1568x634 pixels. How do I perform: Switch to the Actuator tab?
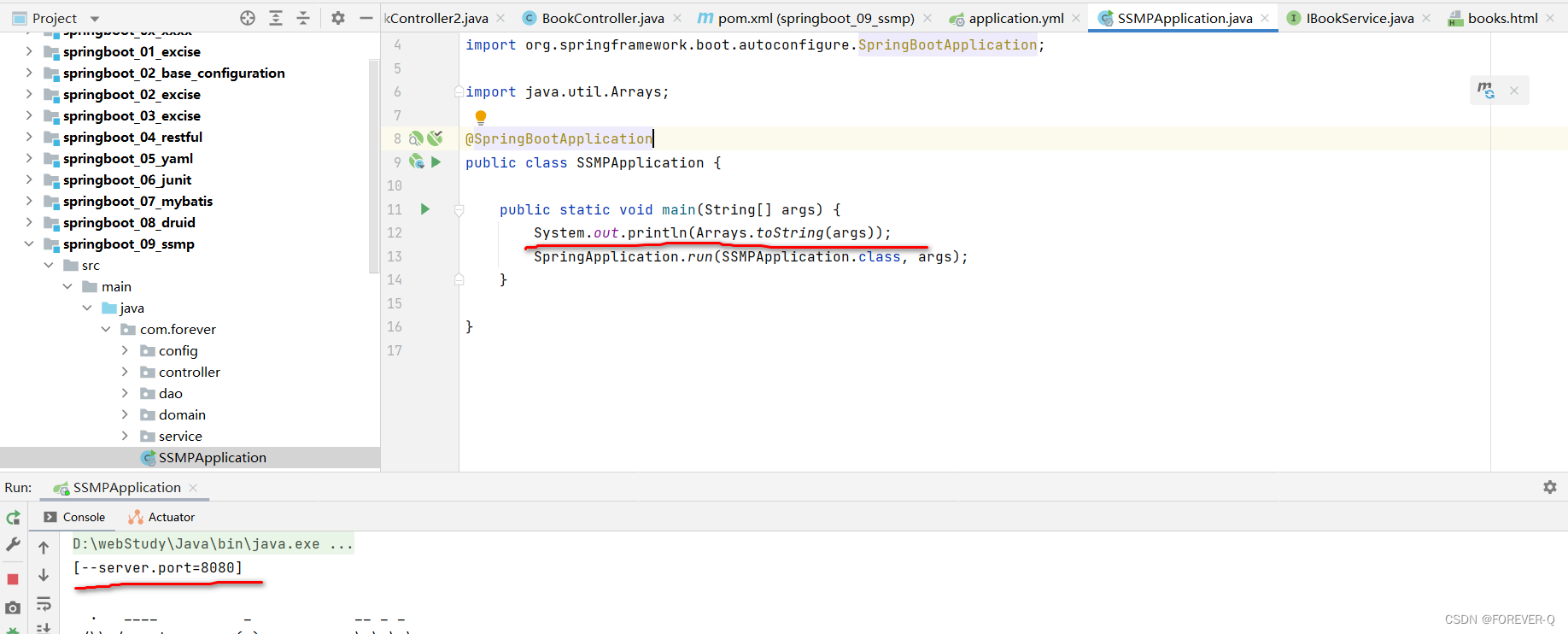[161, 517]
